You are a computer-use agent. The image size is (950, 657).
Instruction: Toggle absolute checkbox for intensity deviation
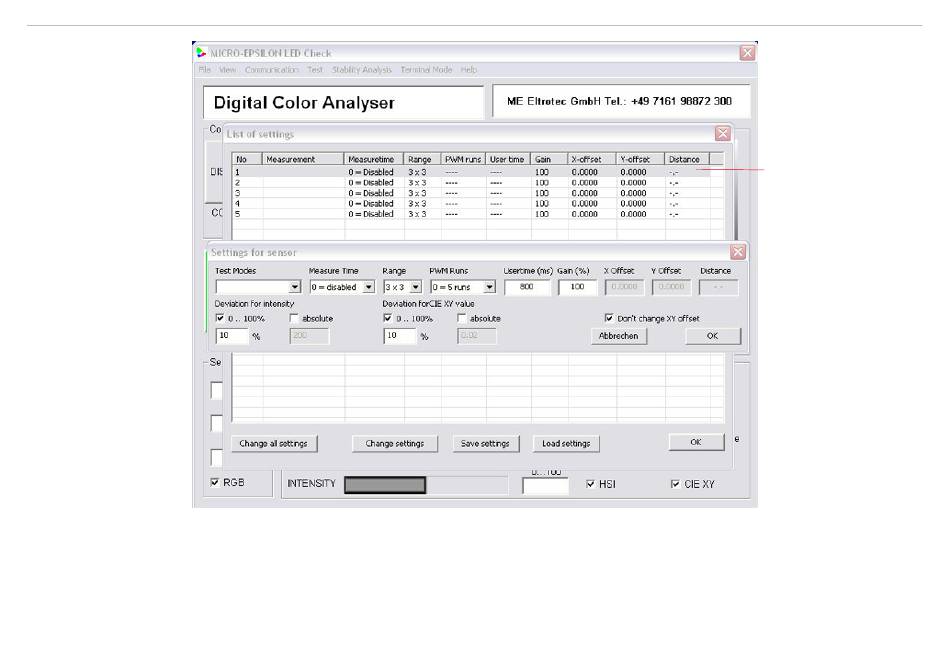coord(294,318)
